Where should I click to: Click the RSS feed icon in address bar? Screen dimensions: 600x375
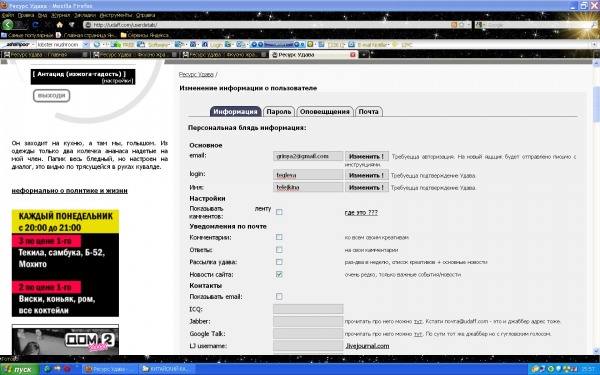point(454,25)
